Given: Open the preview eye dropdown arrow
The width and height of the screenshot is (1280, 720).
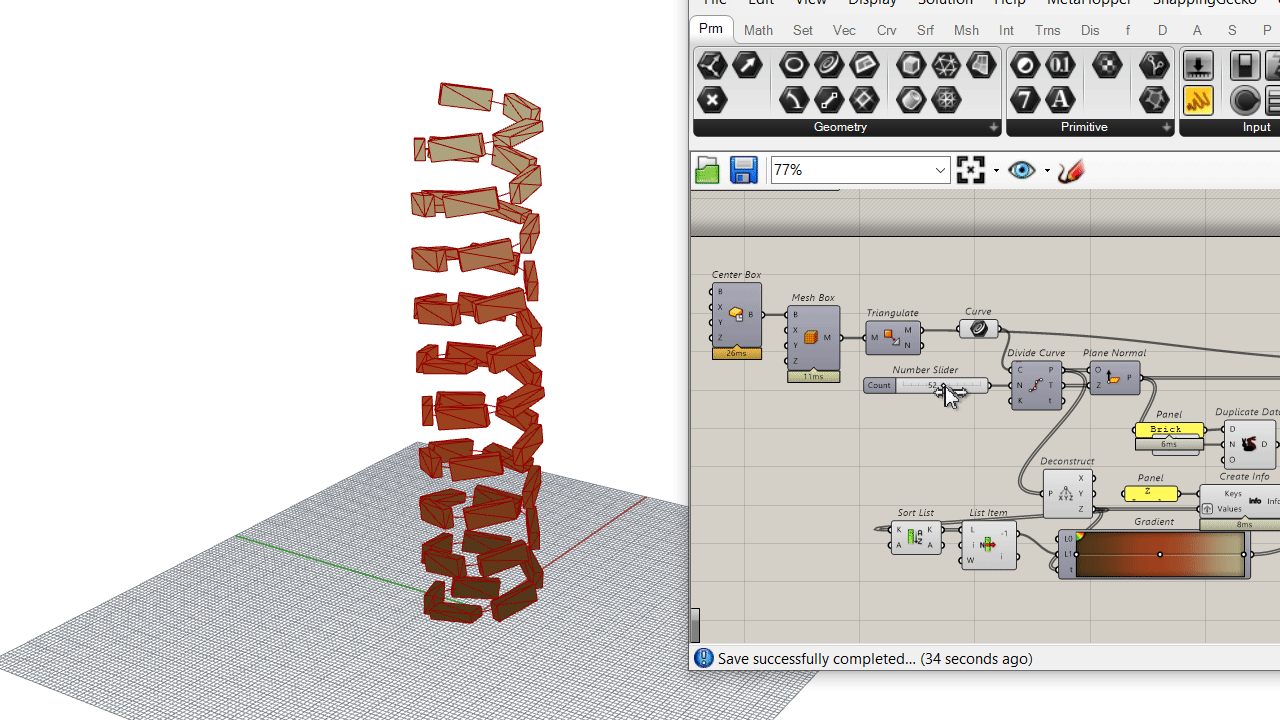Looking at the screenshot, I should click(1047, 171).
